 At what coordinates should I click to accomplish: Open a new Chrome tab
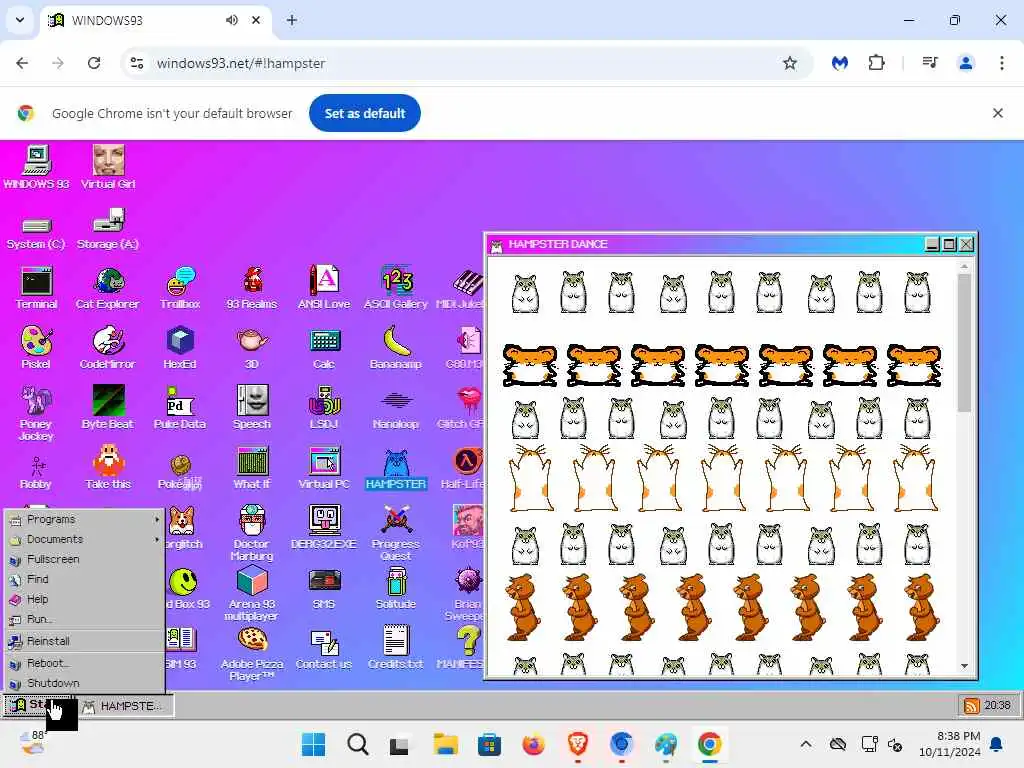pos(291,20)
